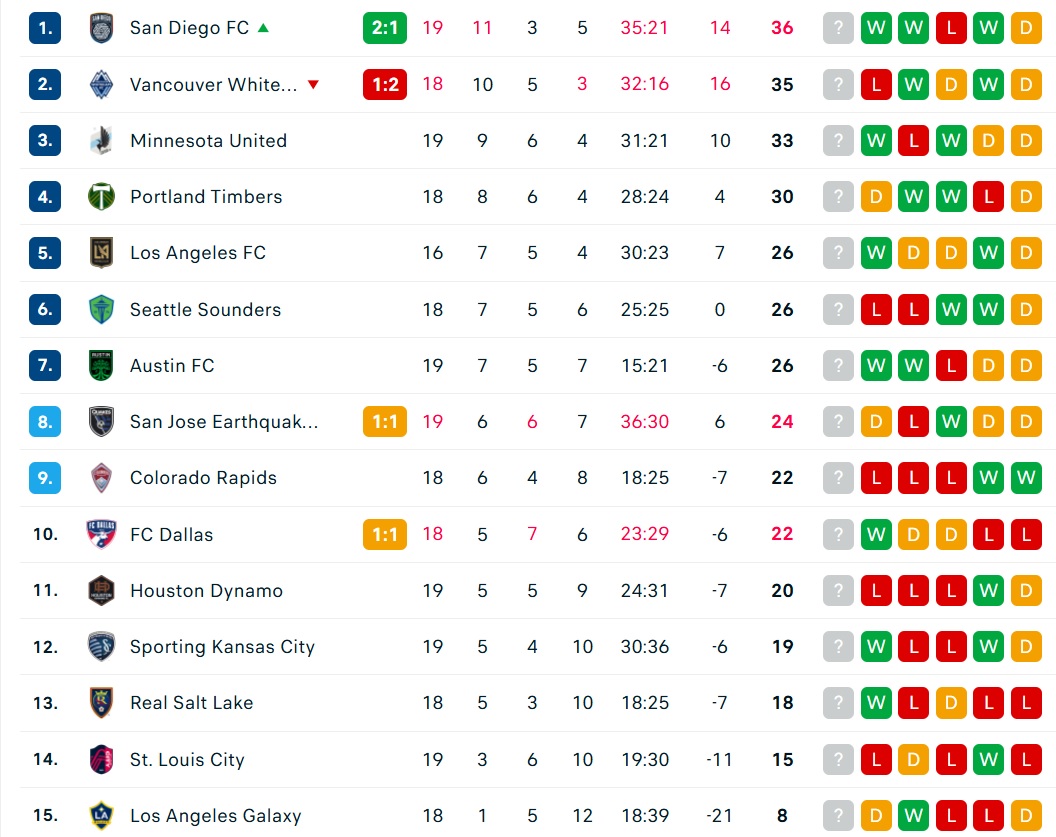This screenshot has height=837, width=1056.
Task: Select the Sporting Kansas City team name
Action: (x=222, y=647)
